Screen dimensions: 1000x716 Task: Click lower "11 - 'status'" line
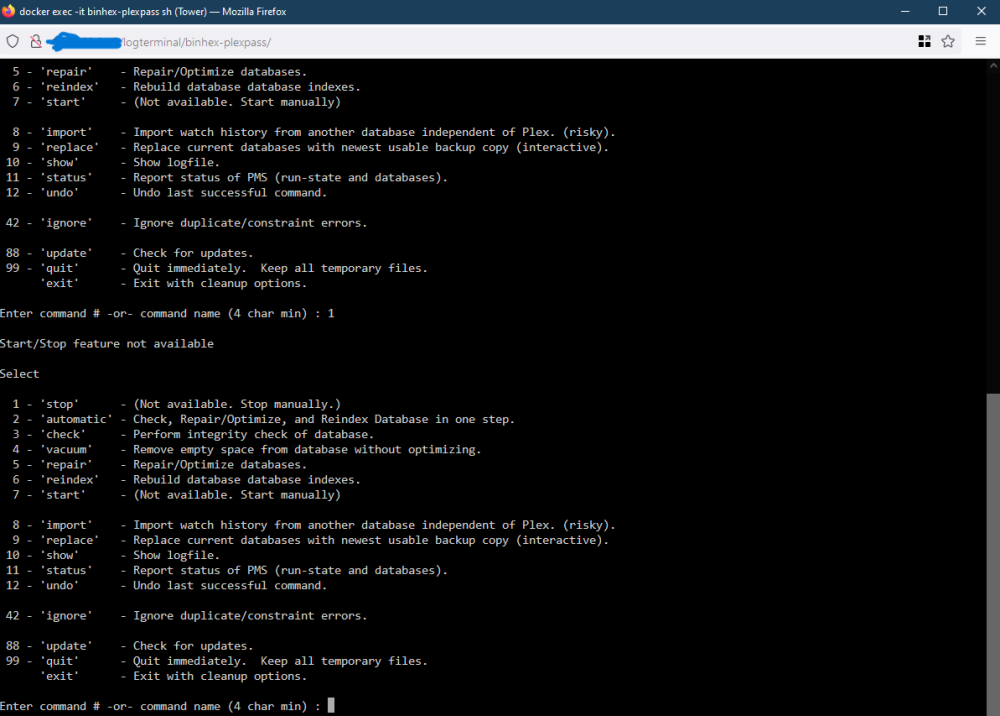[x=226, y=570]
